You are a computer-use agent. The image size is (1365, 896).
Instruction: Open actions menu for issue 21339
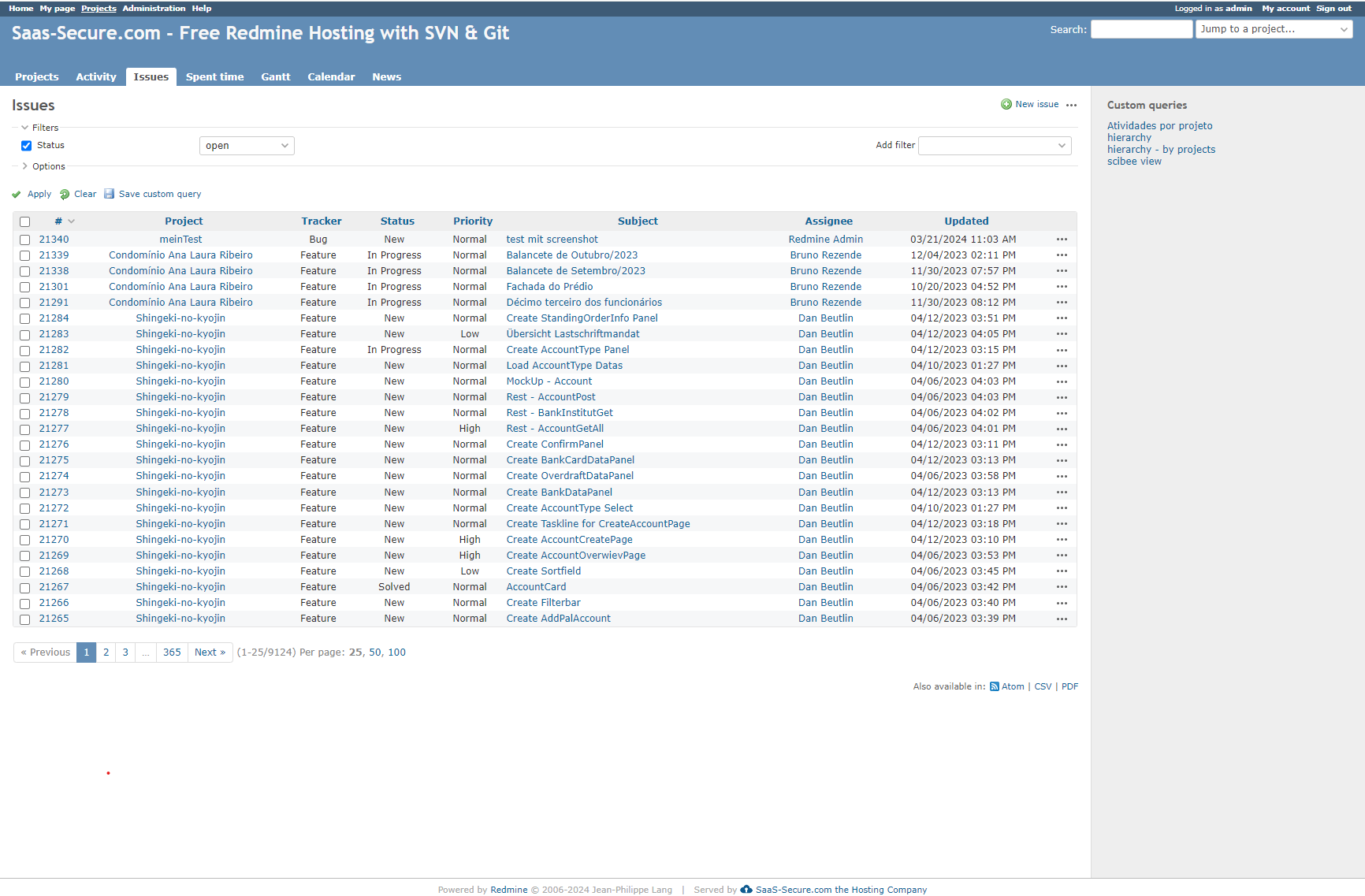tap(1062, 255)
